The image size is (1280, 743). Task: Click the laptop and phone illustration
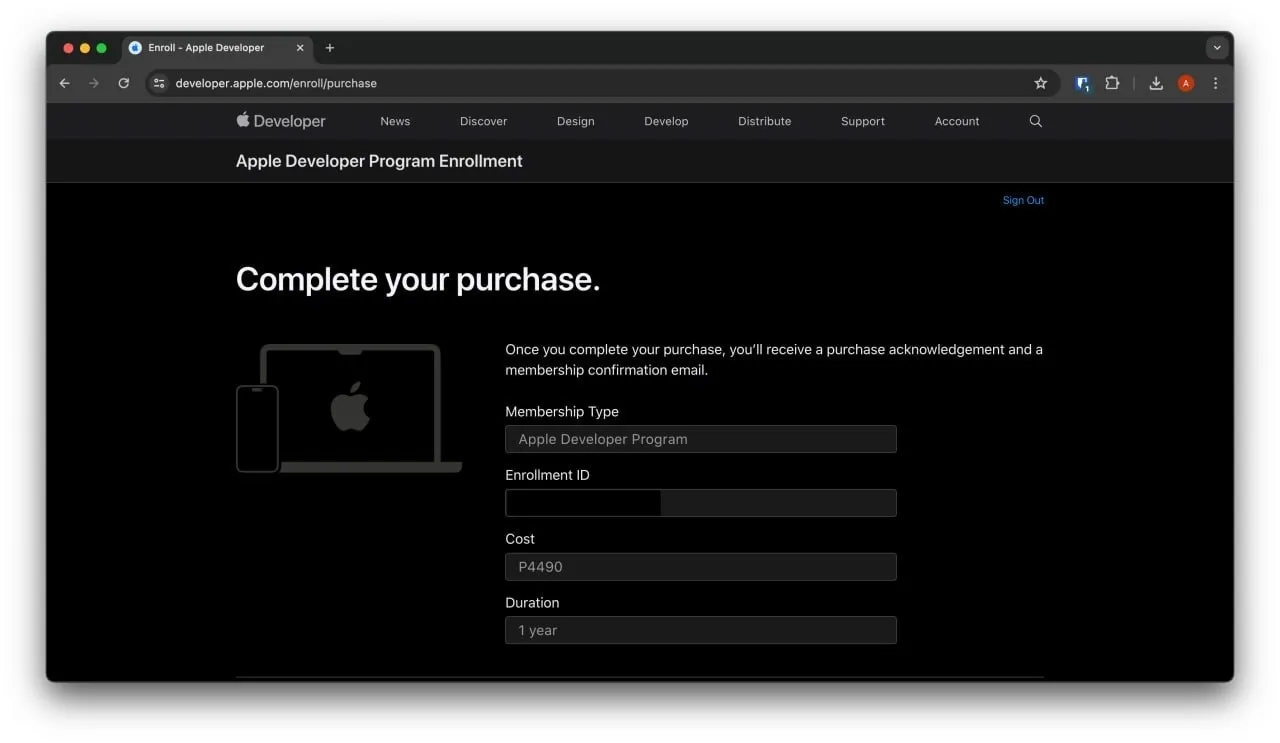(x=349, y=408)
